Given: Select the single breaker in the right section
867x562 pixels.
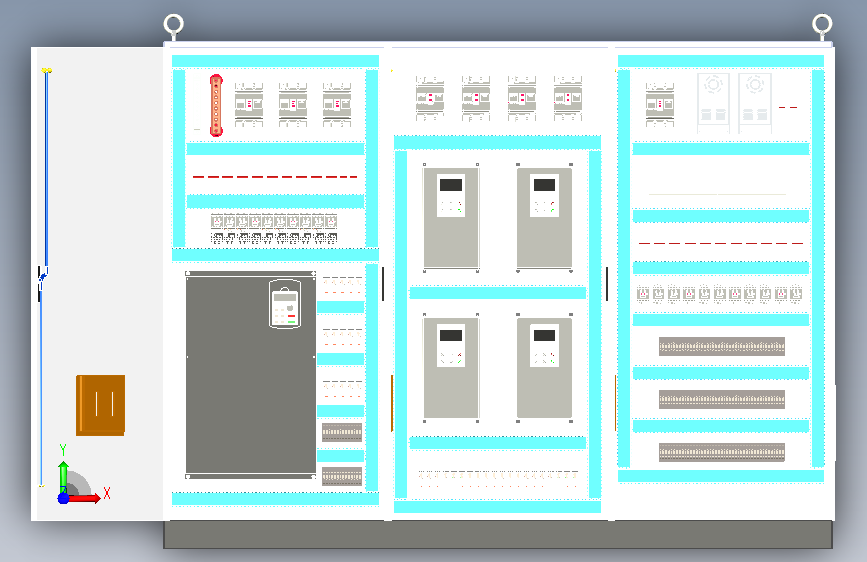Looking at the screenshot, I should coord(660,105).
